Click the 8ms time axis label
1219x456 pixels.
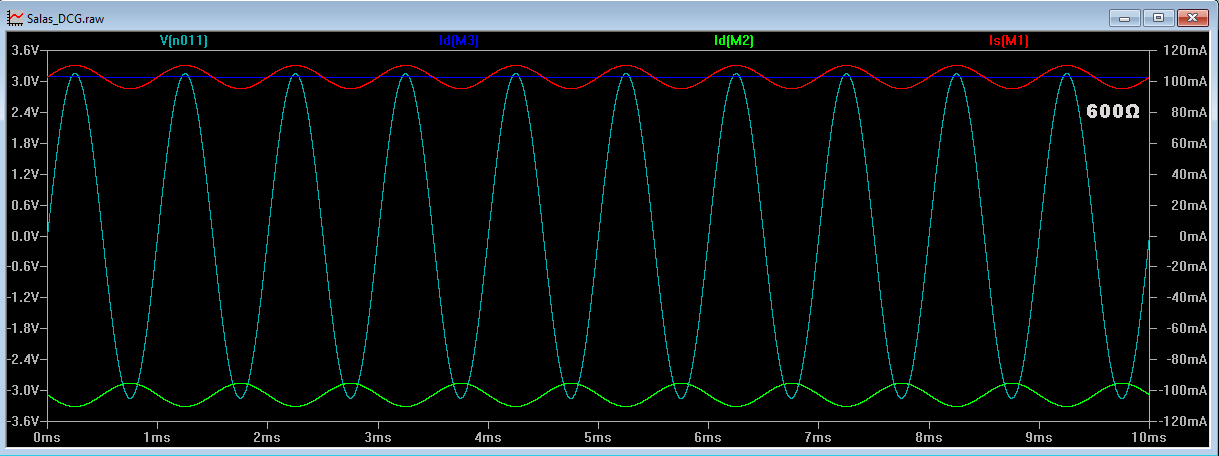928,438
